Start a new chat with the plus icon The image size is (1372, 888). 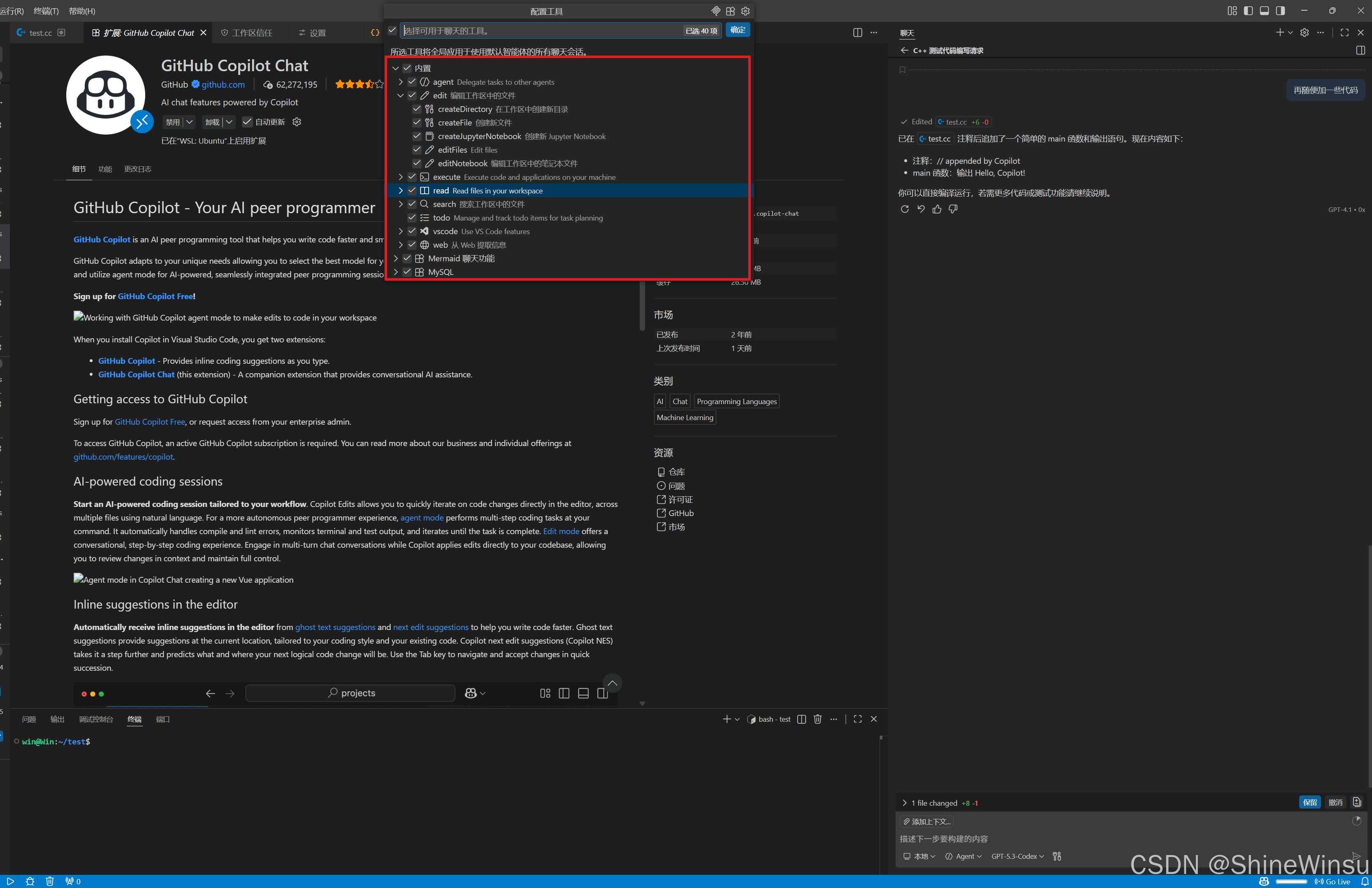coord(1280,32)
